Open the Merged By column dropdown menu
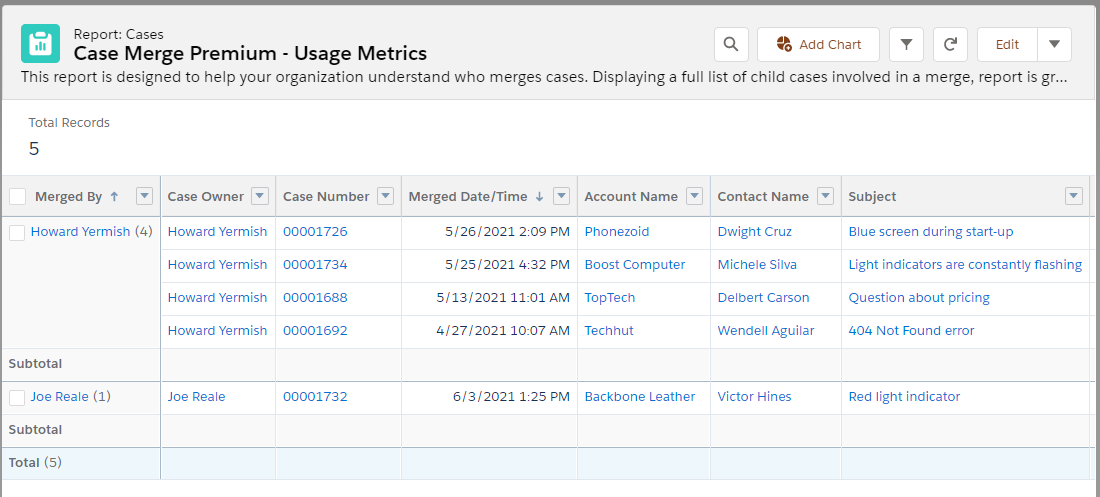The height and width of the screenshot is (497, 1100). (x=144, y=197)
